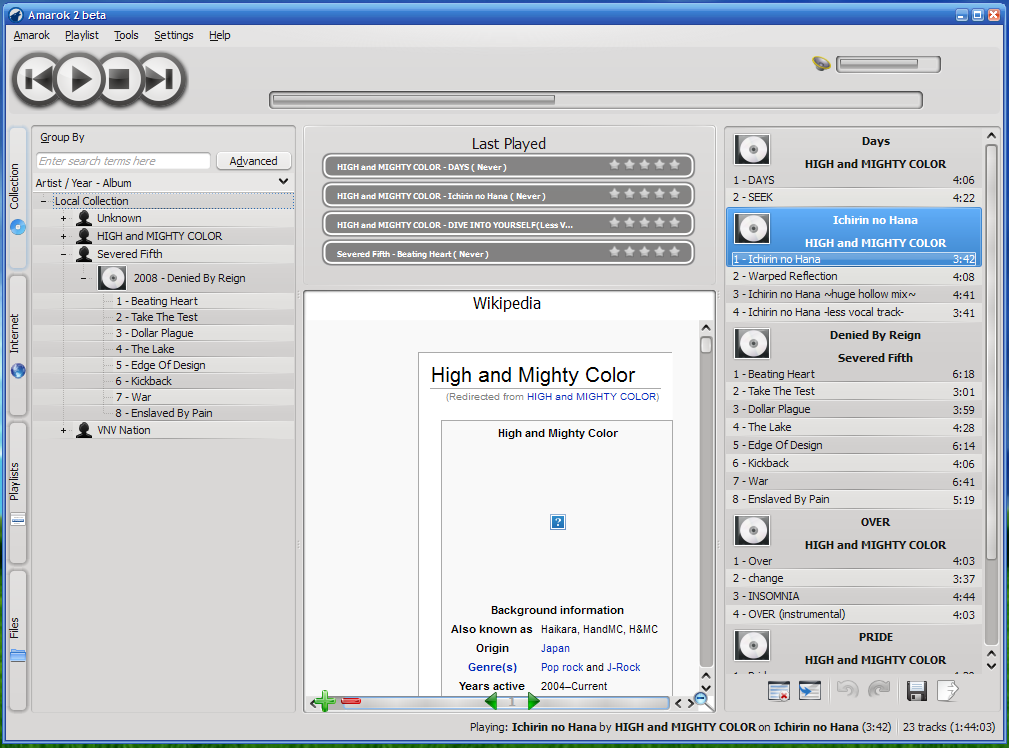Expand the Unknown artist node
Image resolution: width=1009 pixels, height=748 pixels.
tap(63, 219)
